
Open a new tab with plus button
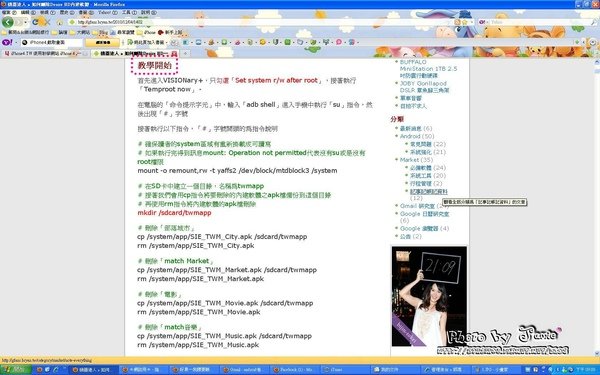[185, 54]
